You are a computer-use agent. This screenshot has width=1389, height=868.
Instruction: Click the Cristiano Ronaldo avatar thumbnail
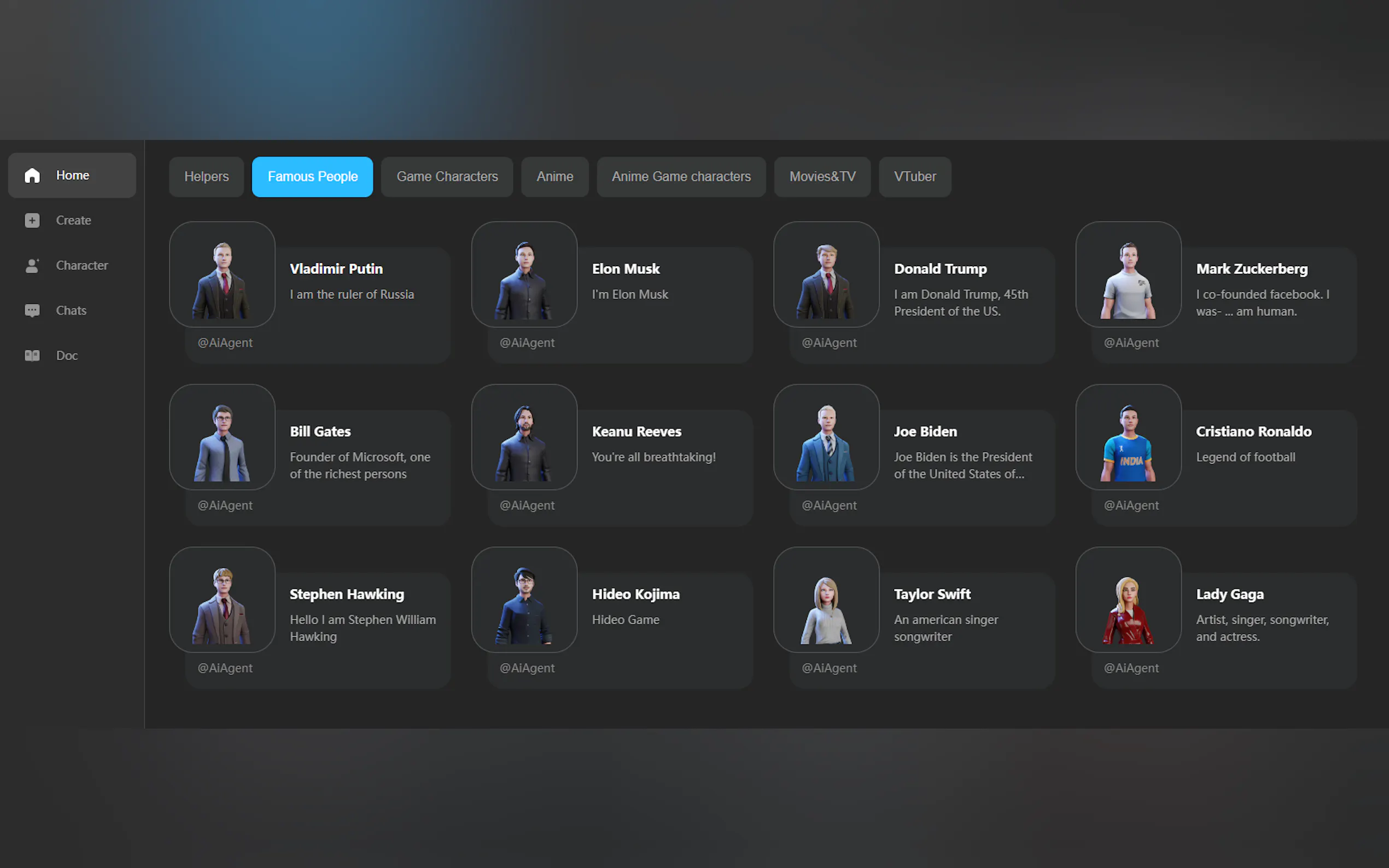pos(1128,437)
